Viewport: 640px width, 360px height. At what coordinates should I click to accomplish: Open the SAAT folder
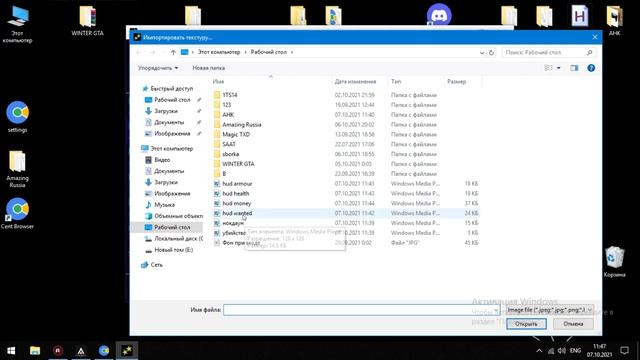229,144
